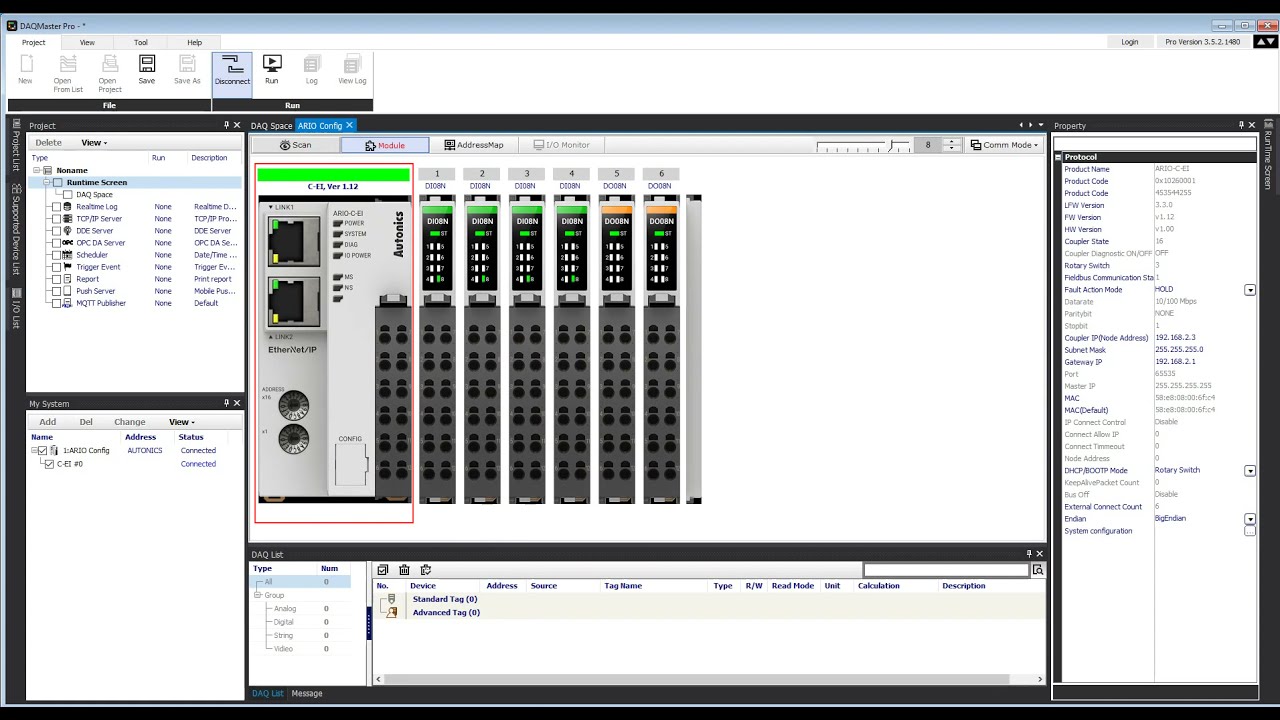The height and width of the screenshot is (720, 1280).
Task: Collapse the Protocol property section
Action: [x=1059, y=157]
